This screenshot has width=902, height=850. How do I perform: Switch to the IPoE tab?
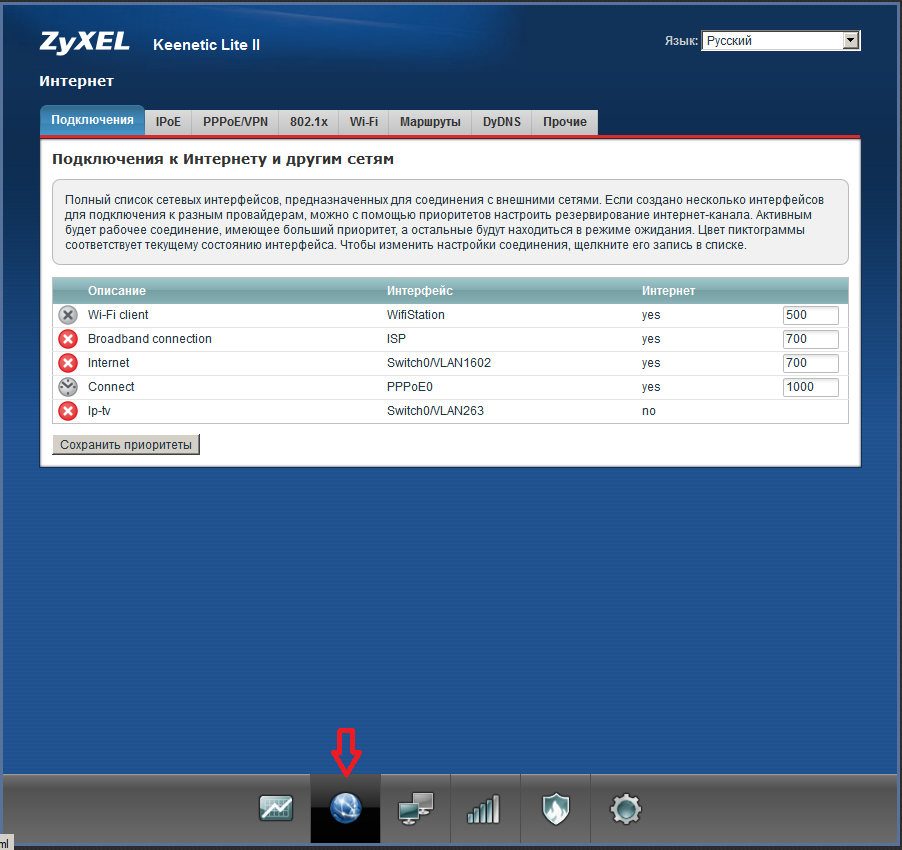[x=168, y=122]
